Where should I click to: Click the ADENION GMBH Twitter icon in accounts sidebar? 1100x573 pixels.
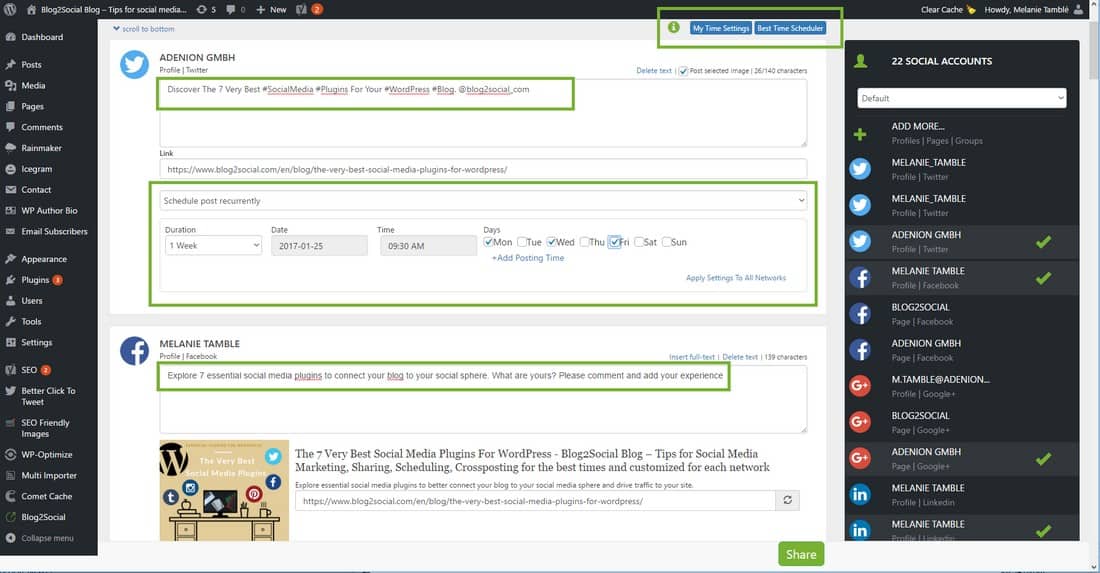[860, 241]
